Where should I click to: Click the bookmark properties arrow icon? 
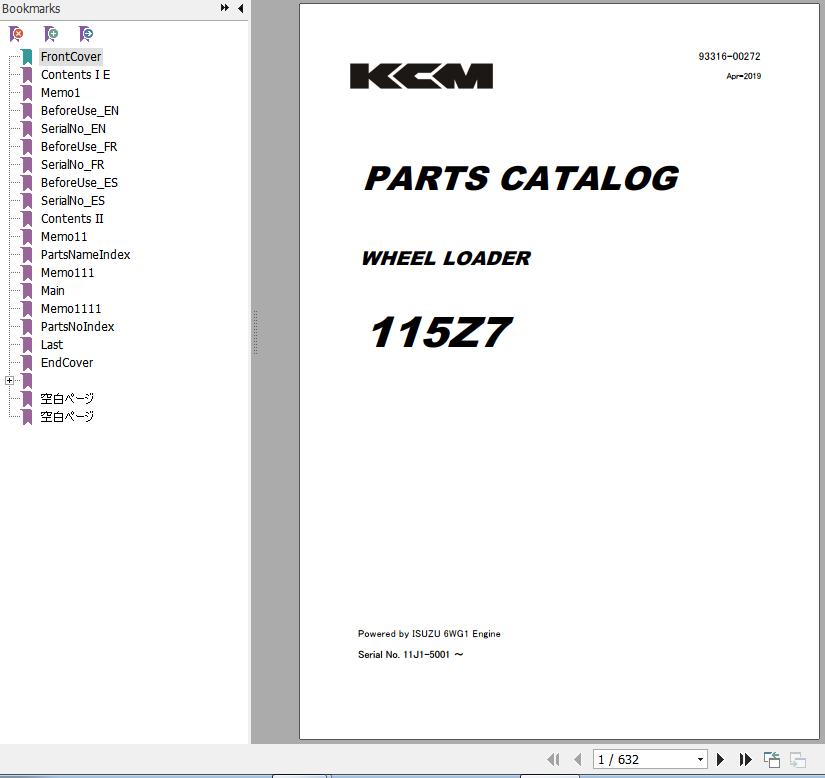[x=86, y=34]
